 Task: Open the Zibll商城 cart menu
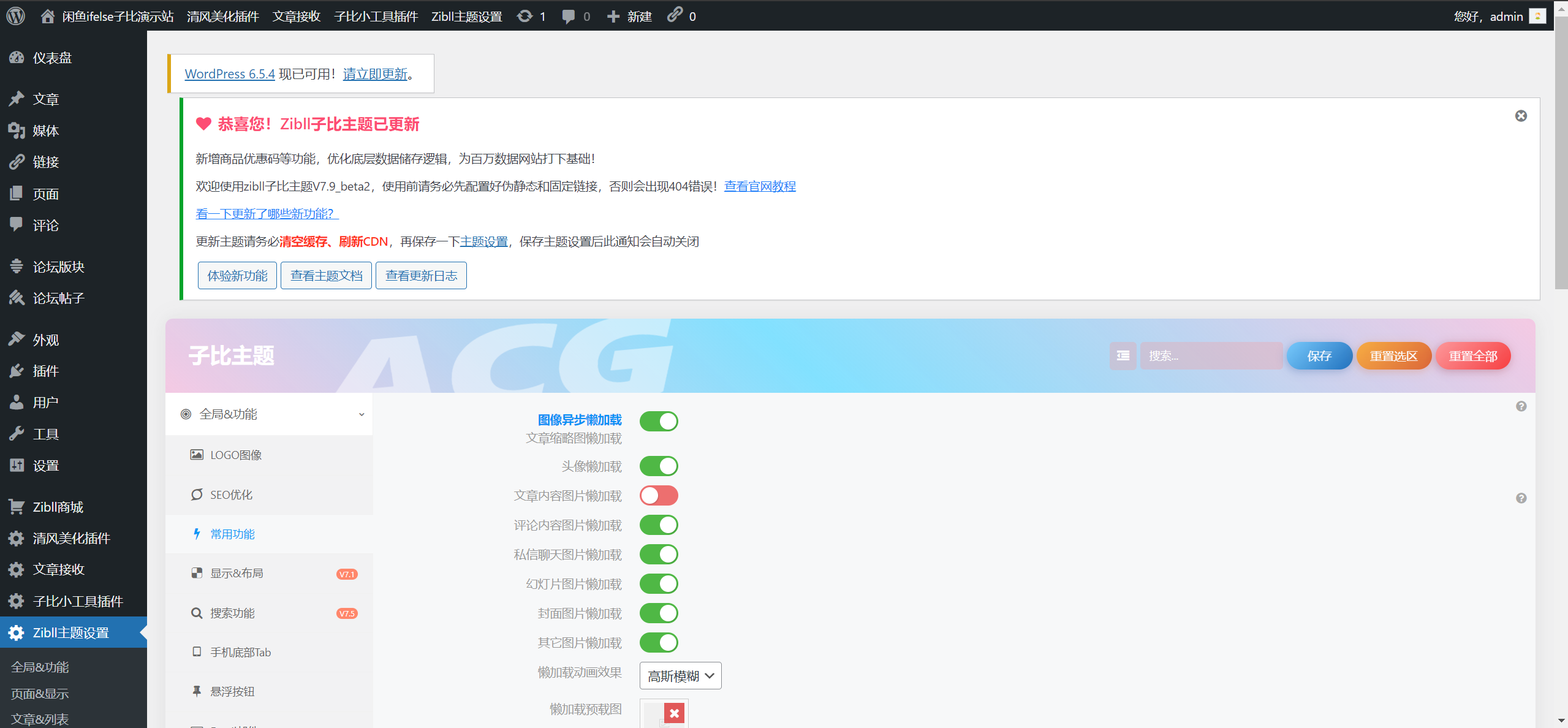[x=58, y=507]
